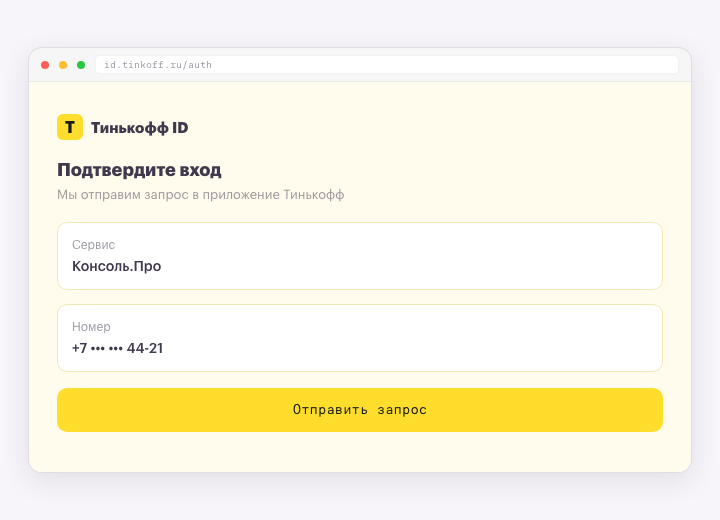Select the Сервис field showing Консоль.Про
Screen dimensions: 720x520
(360, 256)
